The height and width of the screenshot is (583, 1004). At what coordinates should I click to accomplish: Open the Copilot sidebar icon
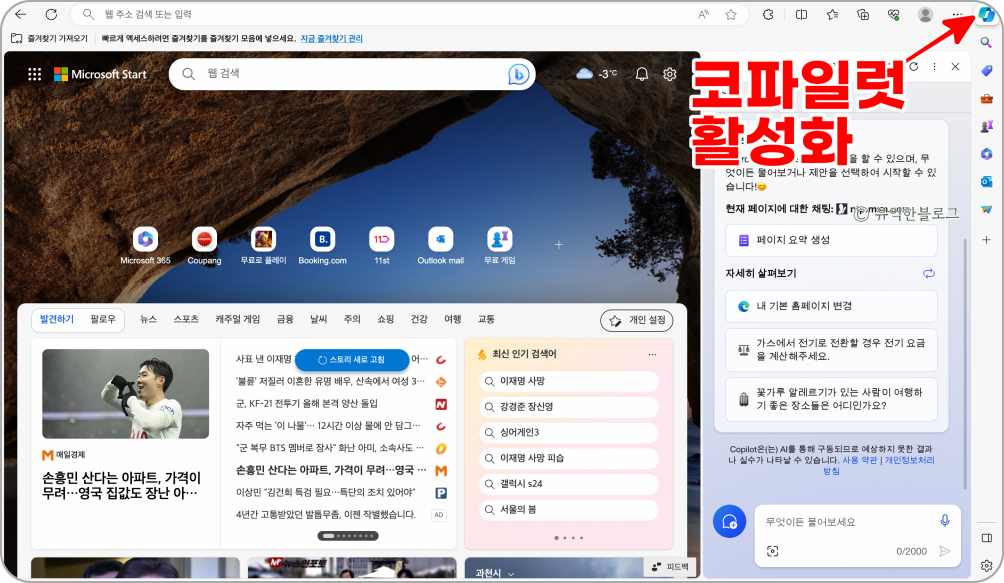[987, 15]
